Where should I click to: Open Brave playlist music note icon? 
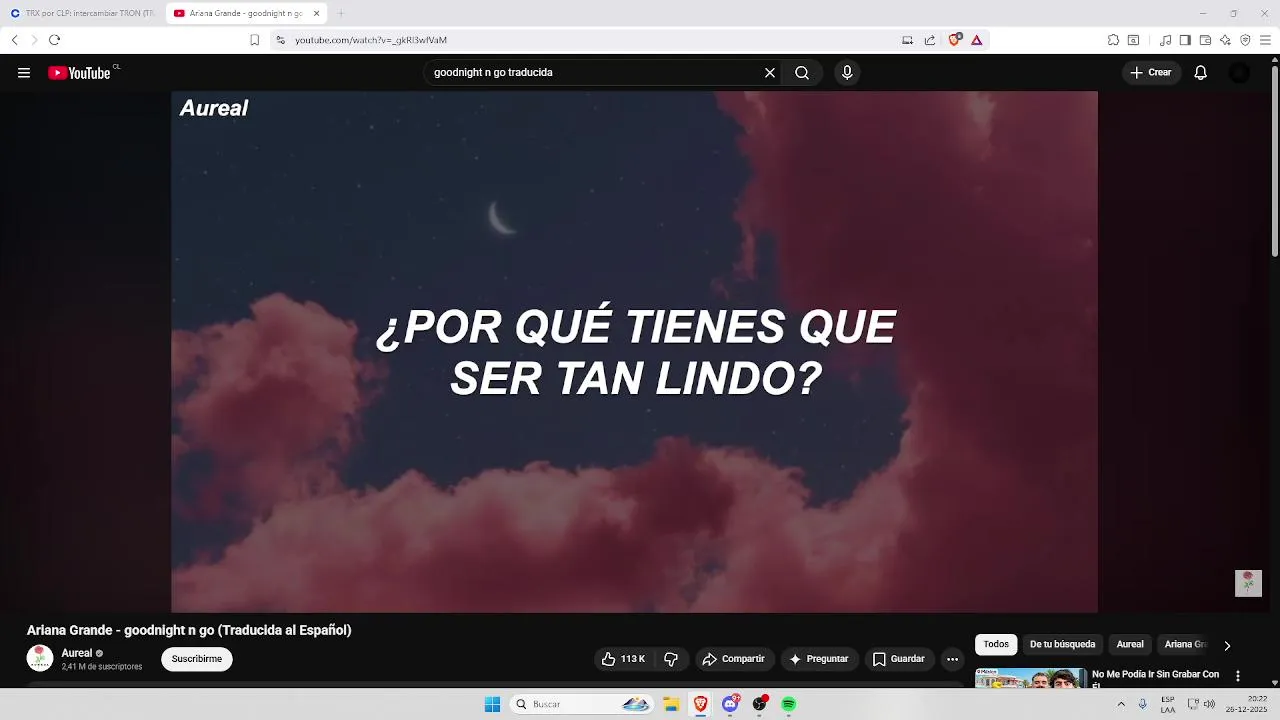point(1165,40)
